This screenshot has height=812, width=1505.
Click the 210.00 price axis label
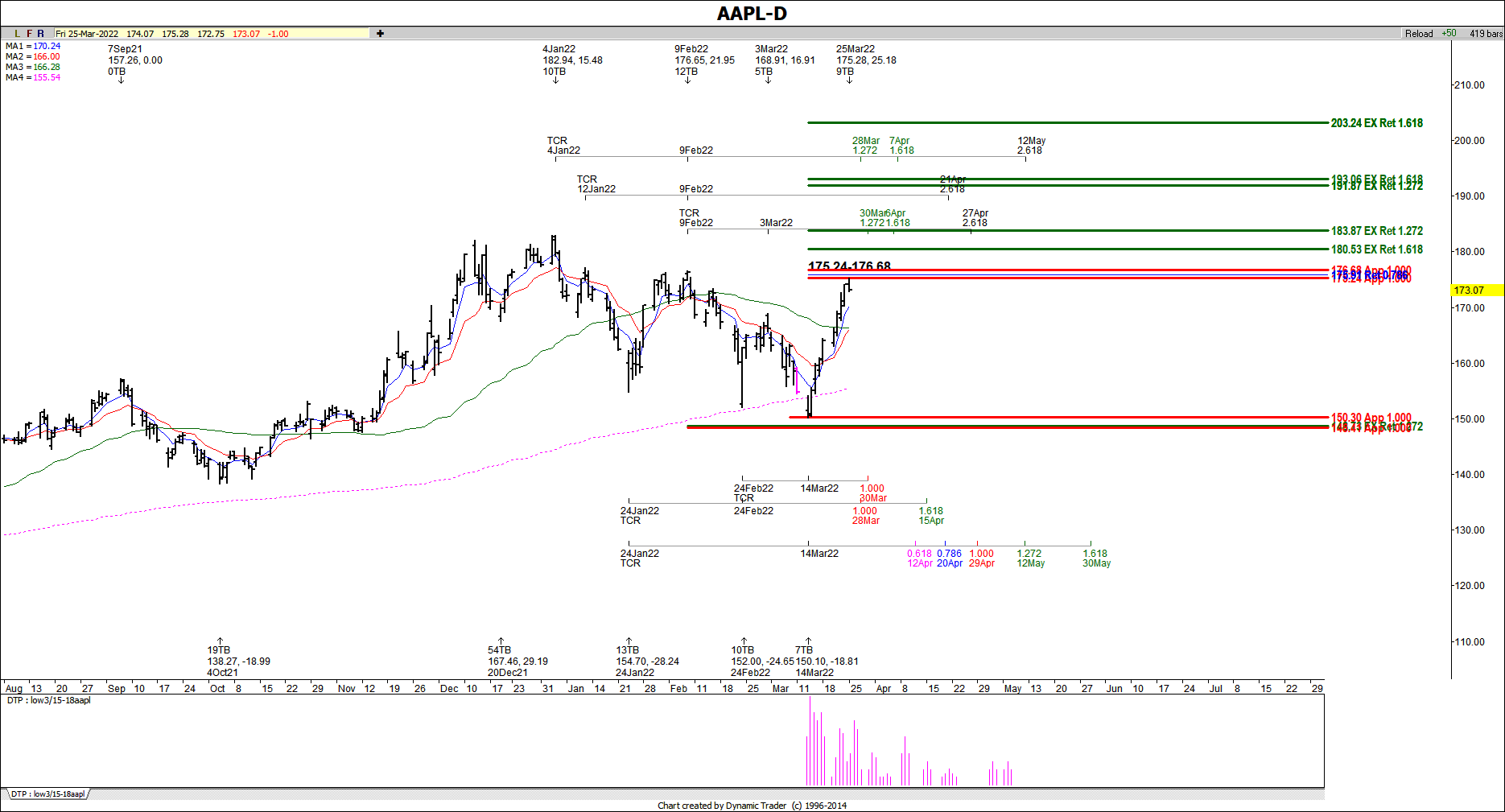[1469, 85]
